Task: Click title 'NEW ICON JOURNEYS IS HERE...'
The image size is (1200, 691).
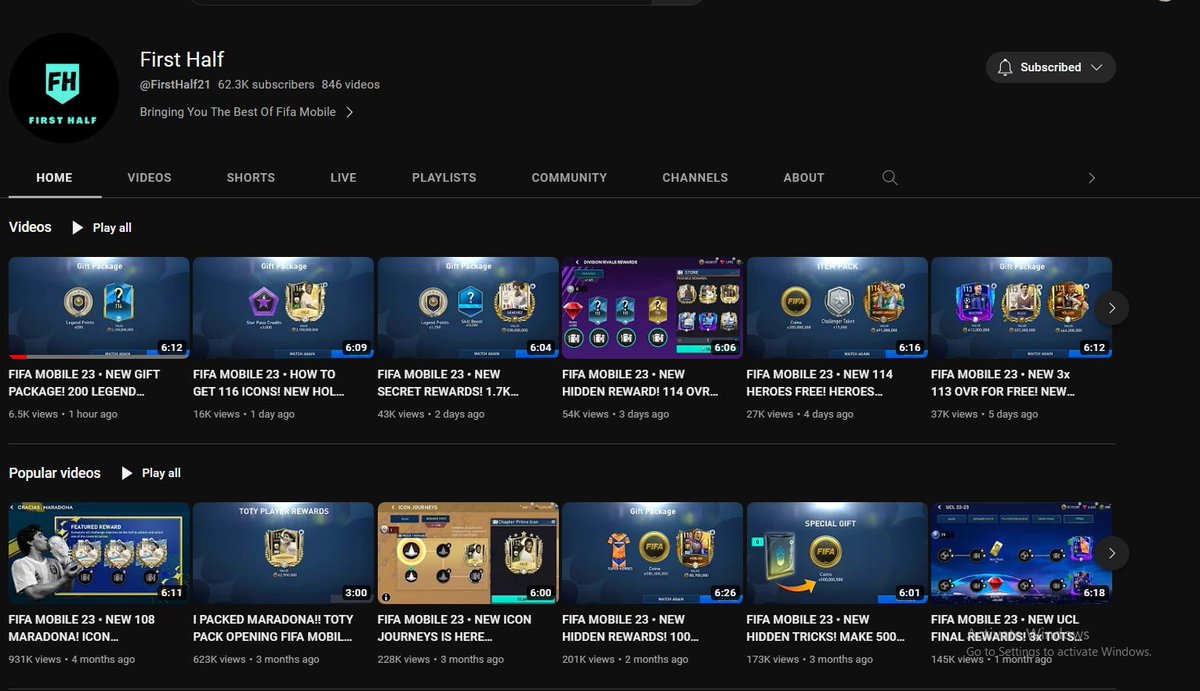Action: (x=455, y=628)
